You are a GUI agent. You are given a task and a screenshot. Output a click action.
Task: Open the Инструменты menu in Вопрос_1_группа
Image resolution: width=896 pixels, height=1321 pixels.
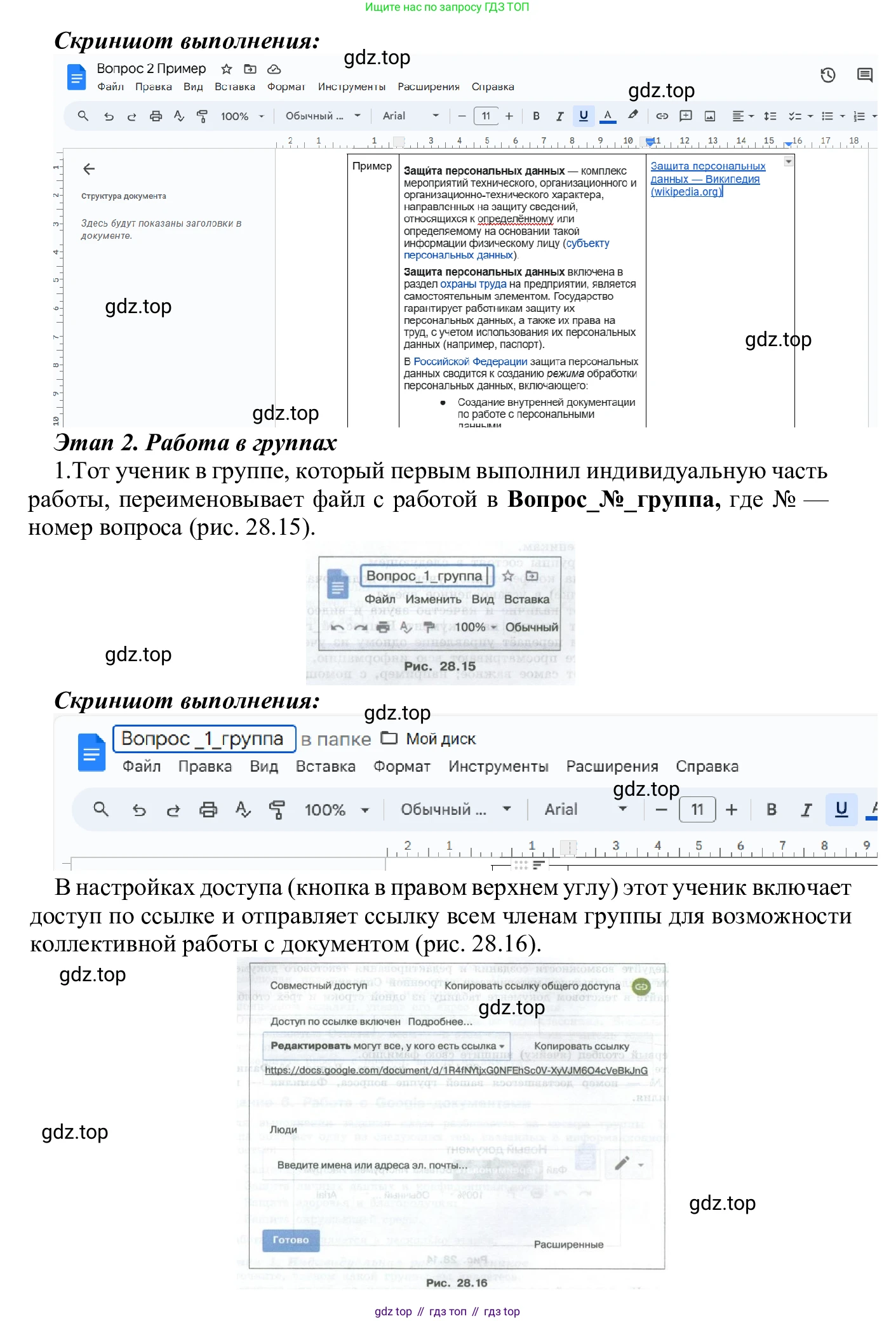coord(498,767)
